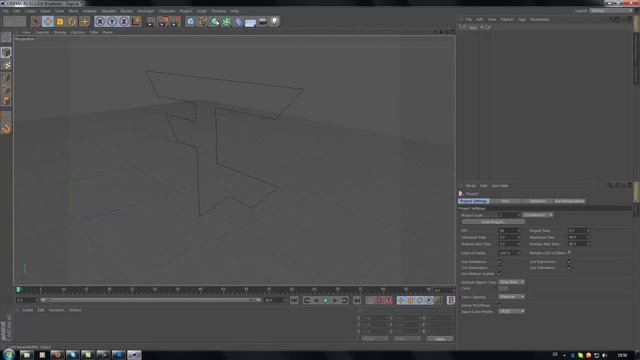The image size is (640, 360).
Task: Open the Render Settings icon
Action: click(176, 21)
